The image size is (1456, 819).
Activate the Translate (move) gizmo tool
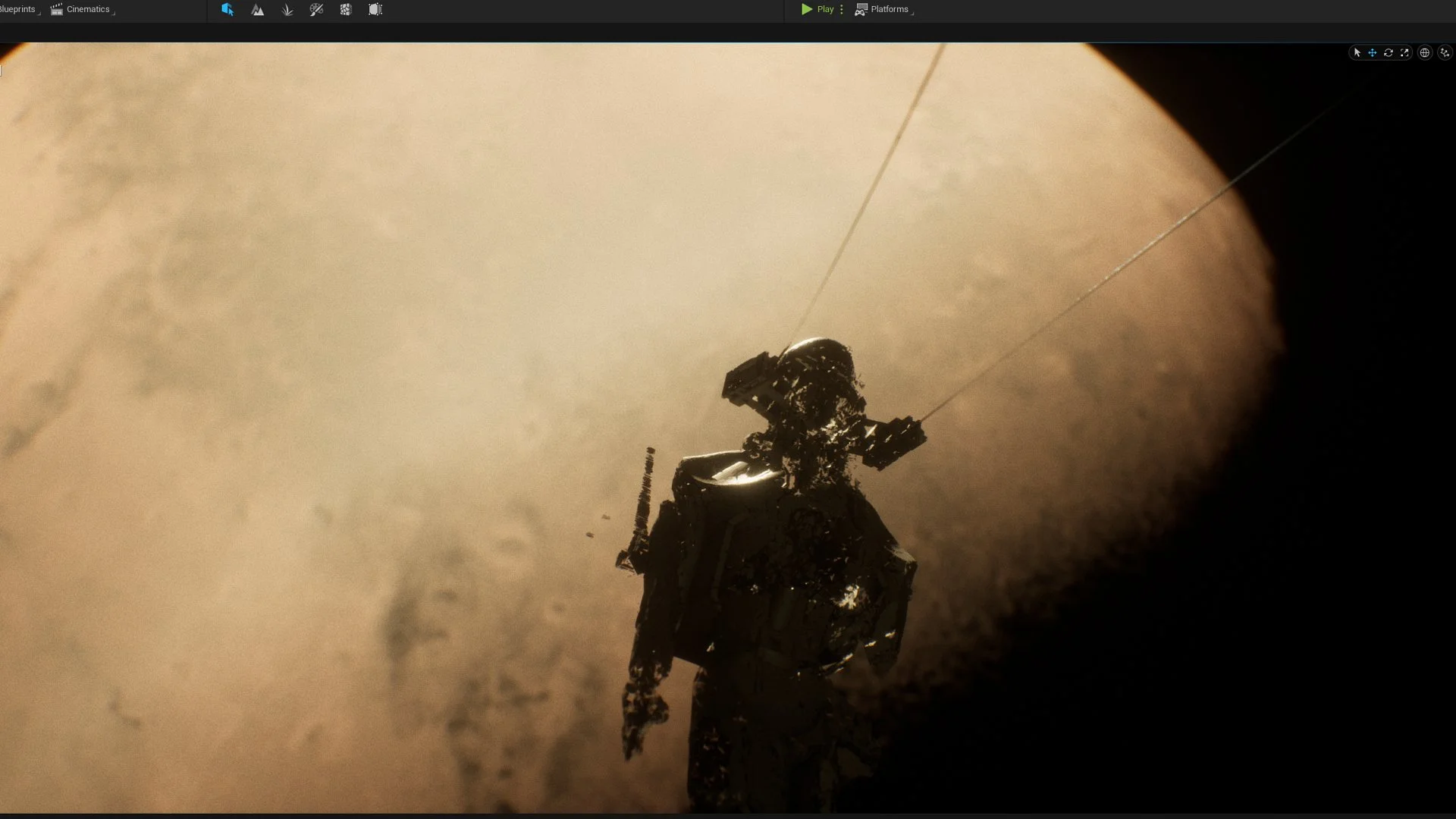[1372, 53]
